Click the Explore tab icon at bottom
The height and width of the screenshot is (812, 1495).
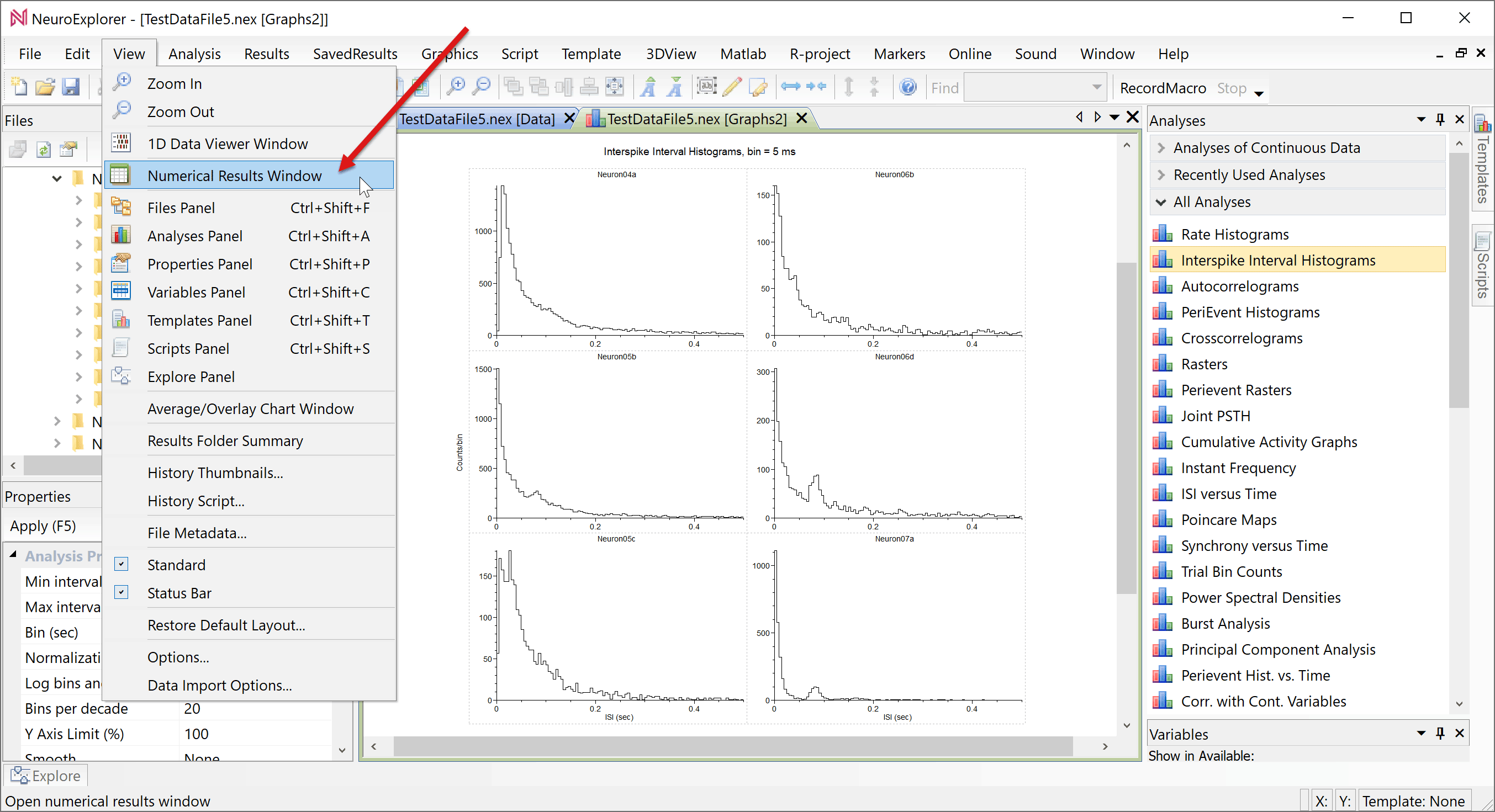click(20, 776)
